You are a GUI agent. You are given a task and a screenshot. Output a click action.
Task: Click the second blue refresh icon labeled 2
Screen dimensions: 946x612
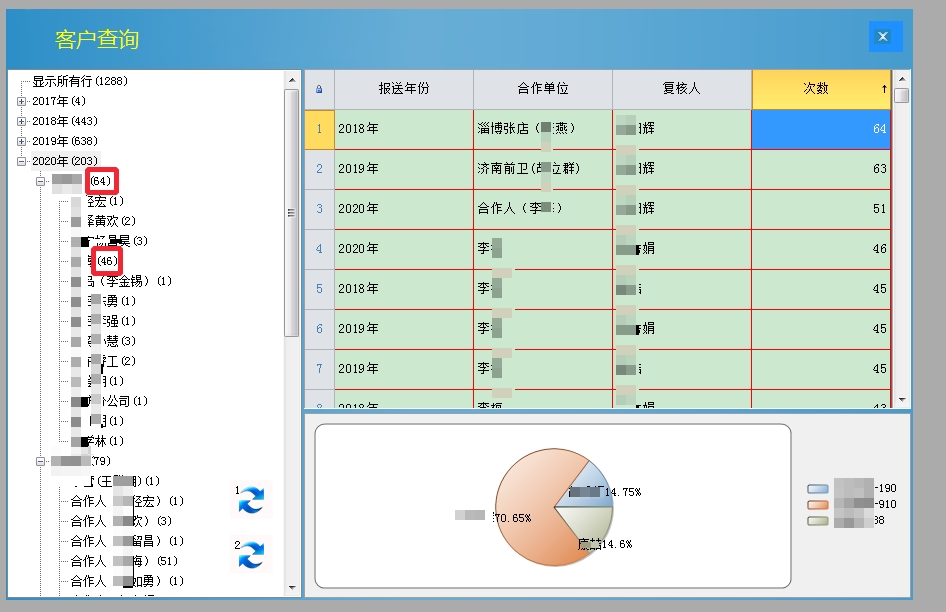click(250, 553)
